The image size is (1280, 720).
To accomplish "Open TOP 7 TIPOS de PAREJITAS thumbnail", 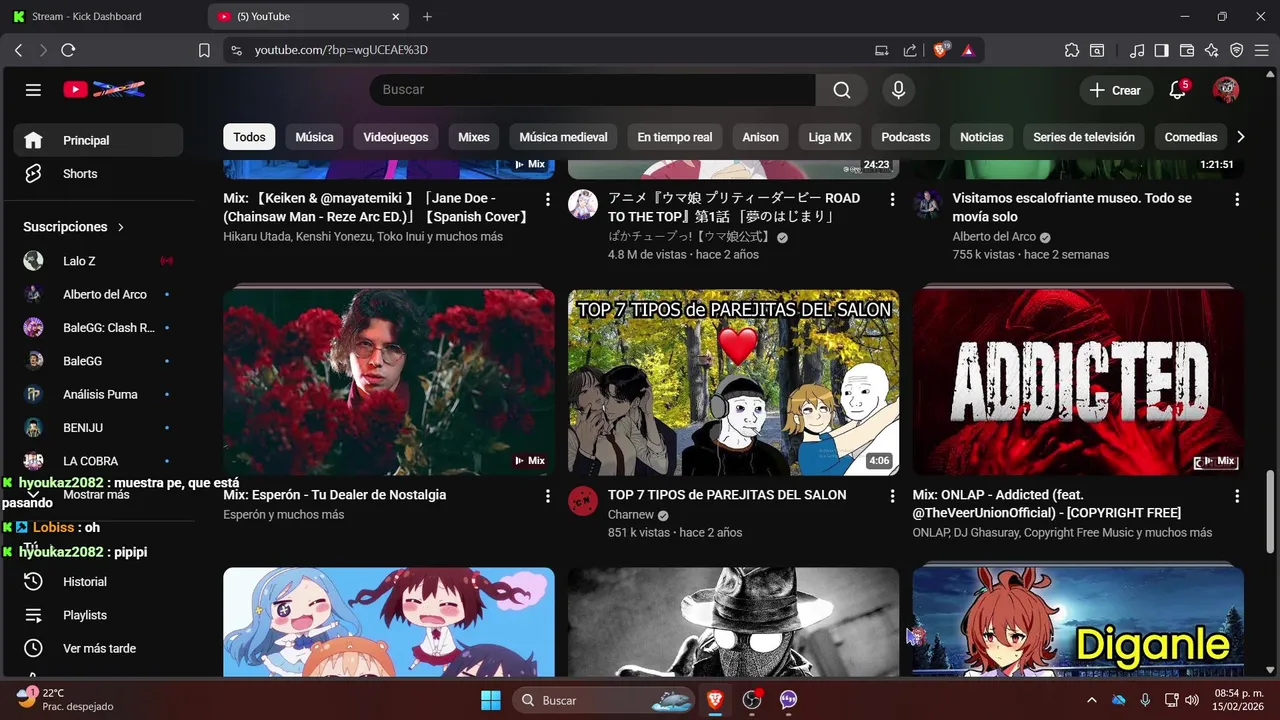I will coord(733,383).
